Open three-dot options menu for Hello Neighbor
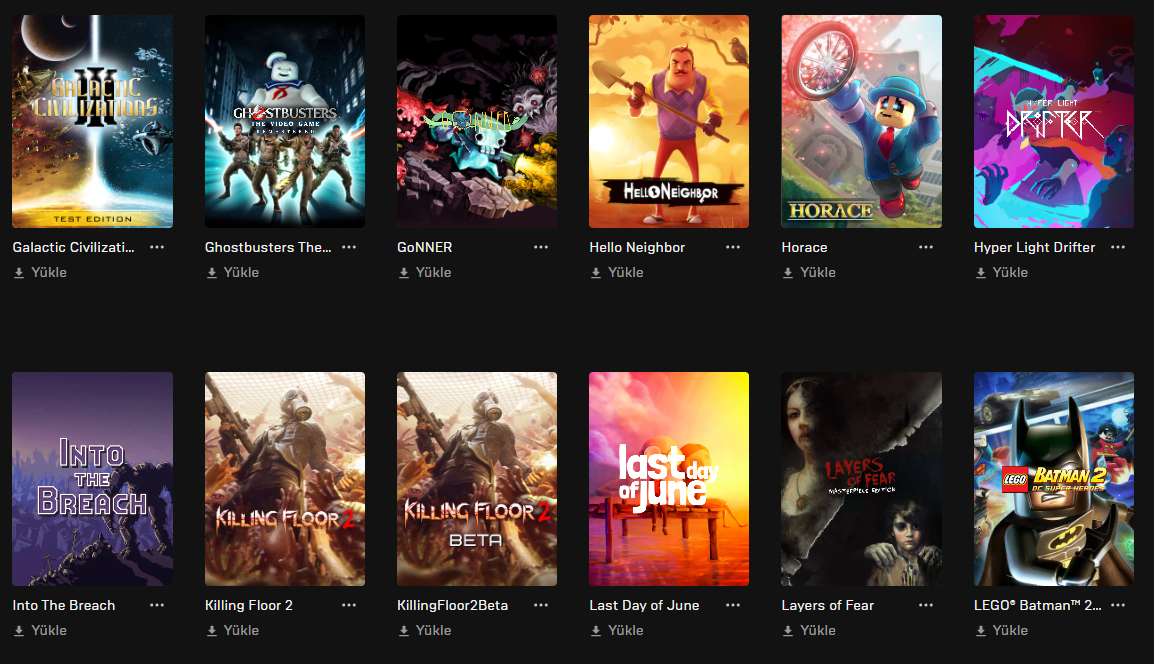Image resolution: width=1154 pixels, height=664 pixels. [x=733, y=247]
